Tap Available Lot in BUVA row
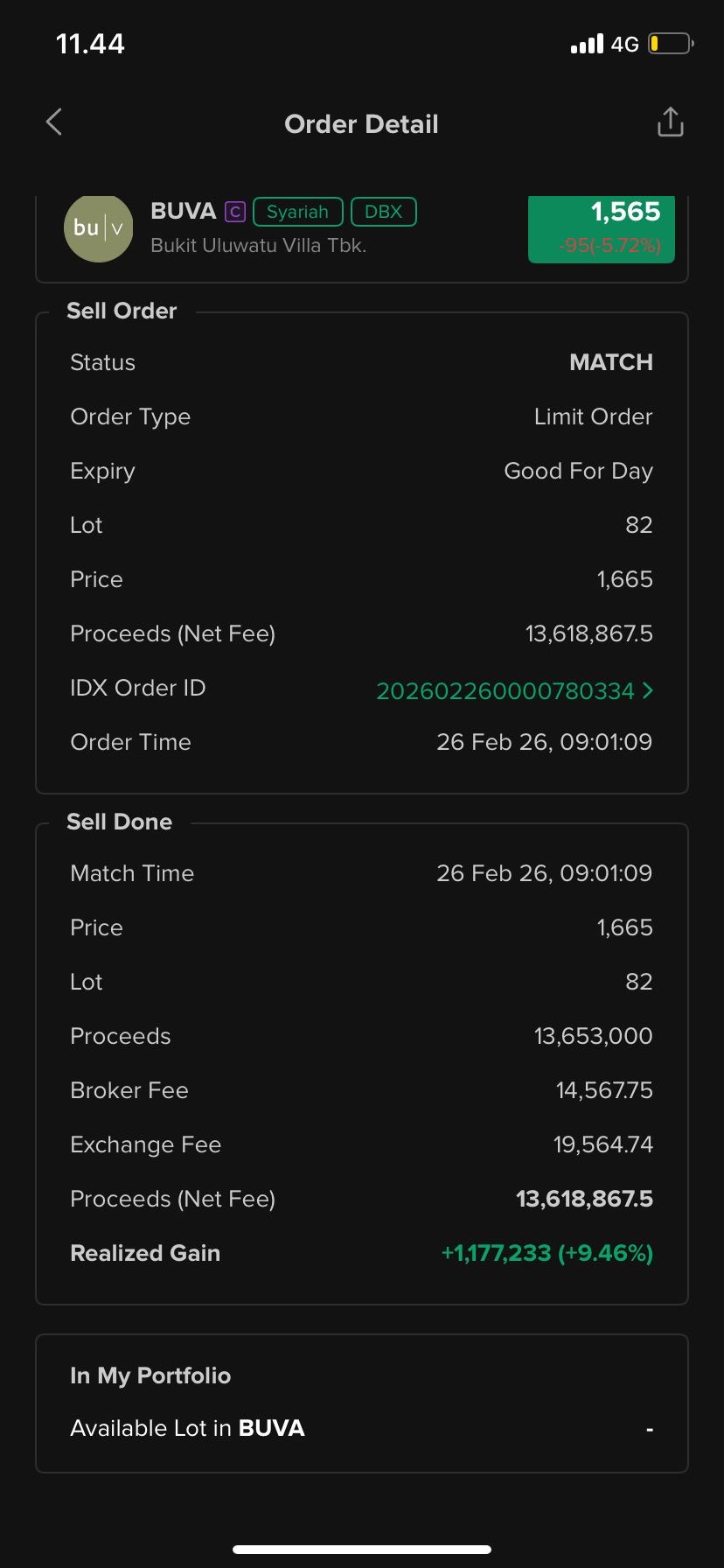 (x=362, y=1428)
